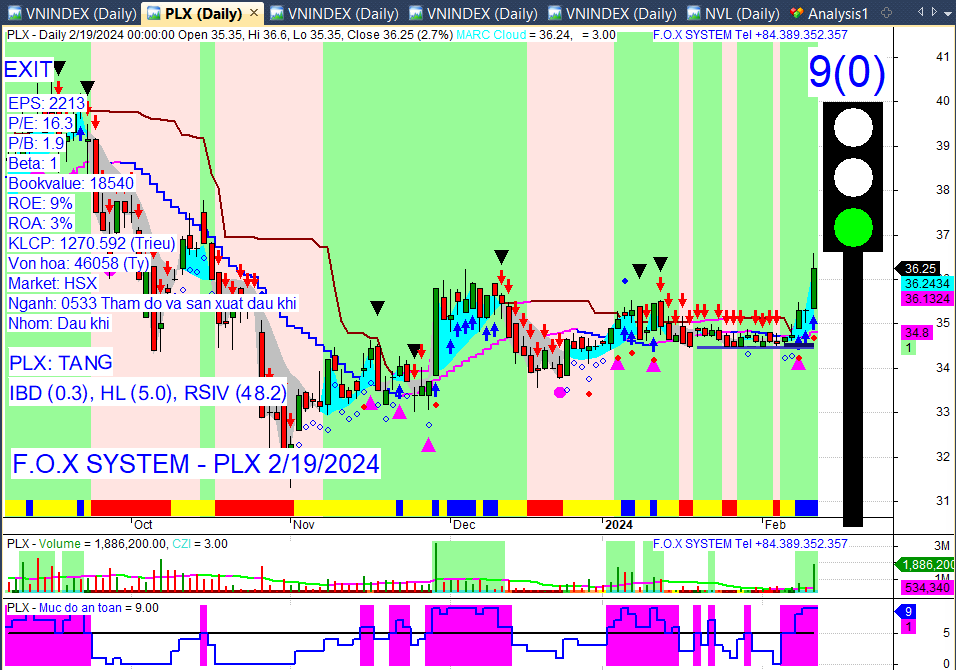Add a new chart tab with plus icon

pos(886,13)
